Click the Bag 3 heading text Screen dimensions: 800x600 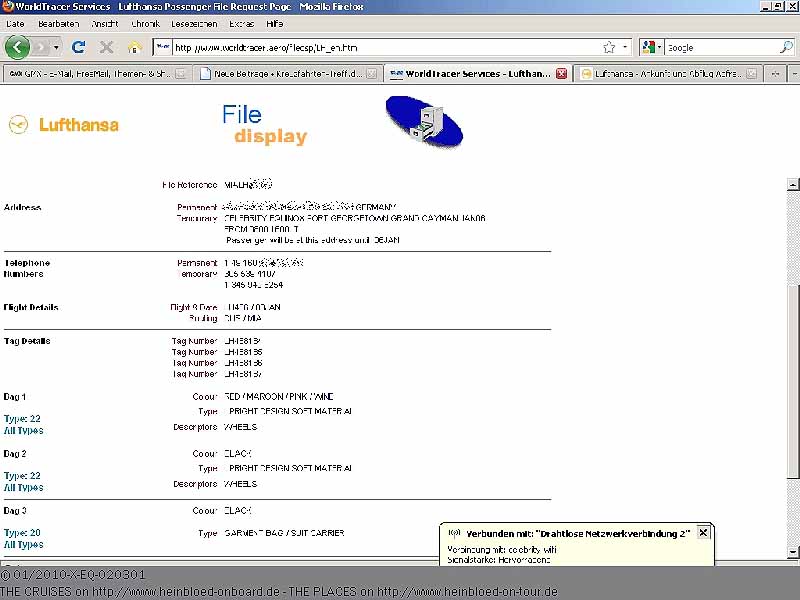15,511
